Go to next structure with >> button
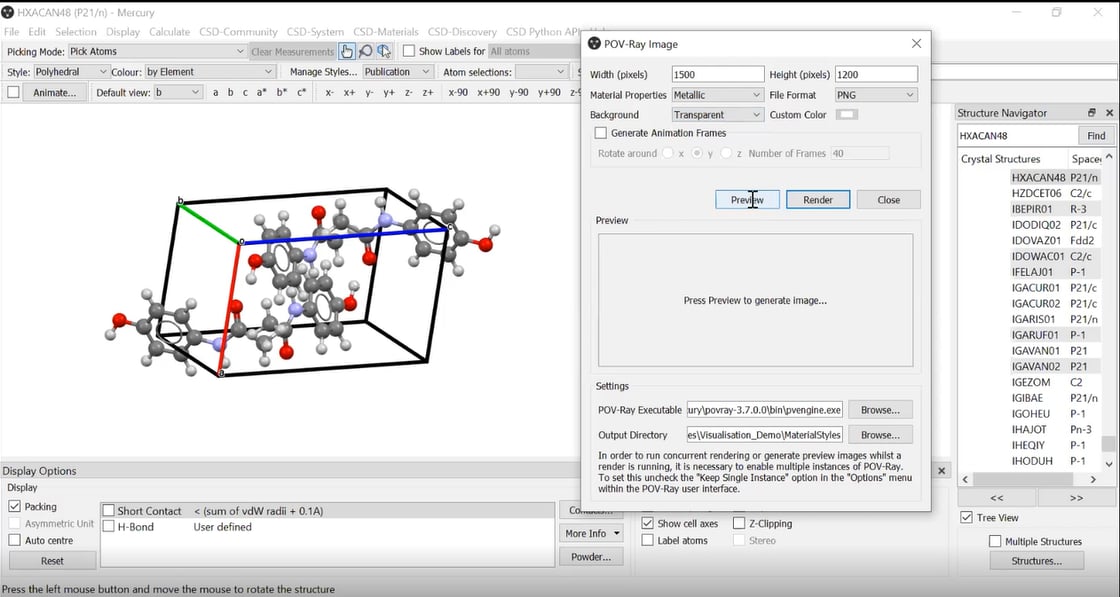This screenshot has width=1120, height=597. click(1076, 497)
